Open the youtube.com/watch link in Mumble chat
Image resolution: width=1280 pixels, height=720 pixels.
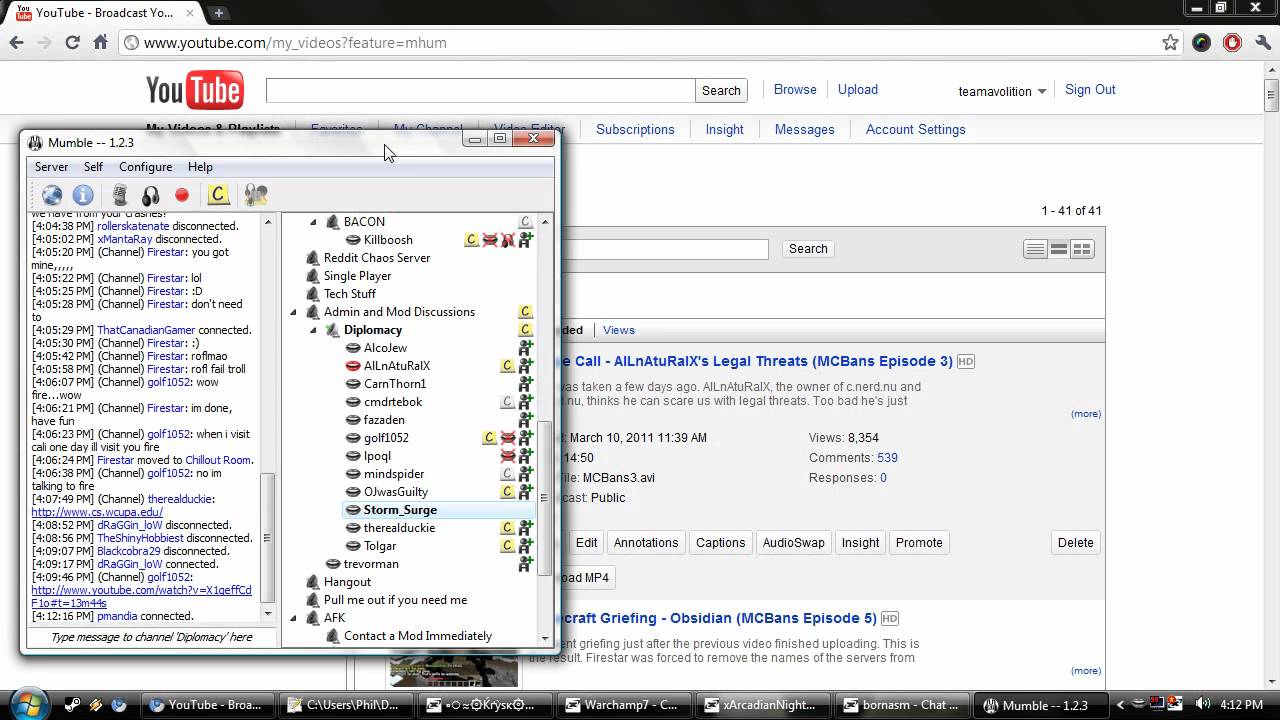141,597
